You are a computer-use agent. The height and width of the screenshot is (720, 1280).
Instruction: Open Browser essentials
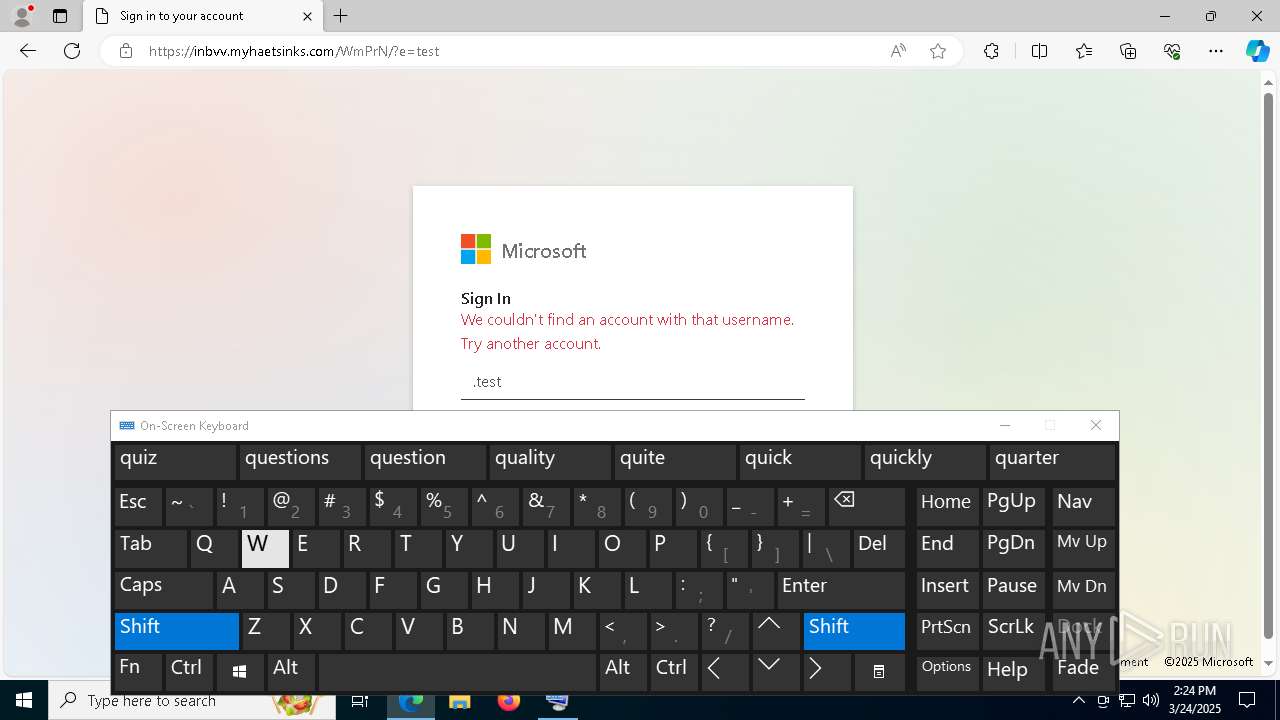tap(1172, 51)
